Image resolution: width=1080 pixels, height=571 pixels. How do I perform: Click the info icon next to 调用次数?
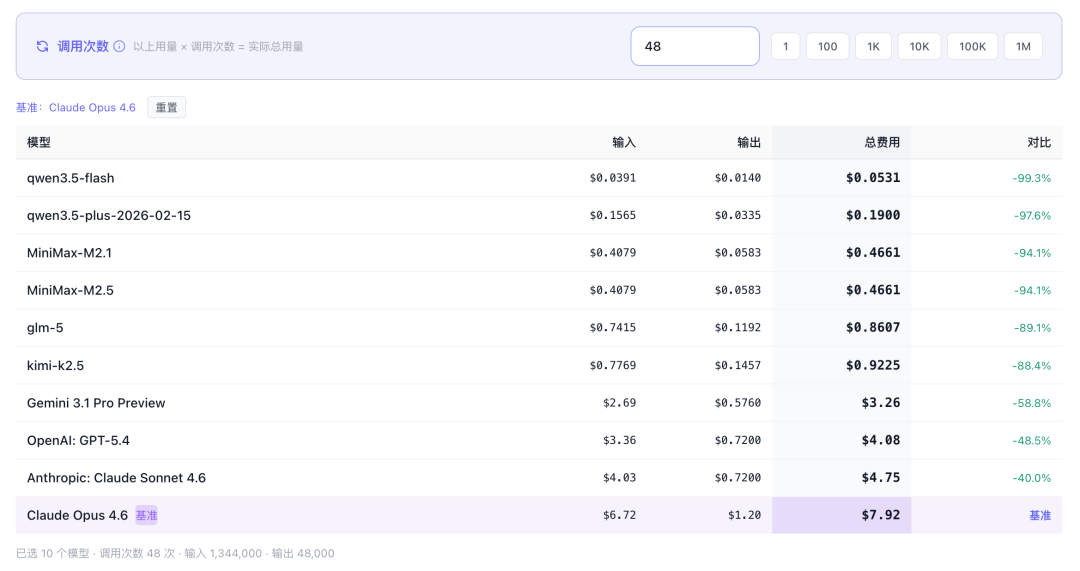119,46
